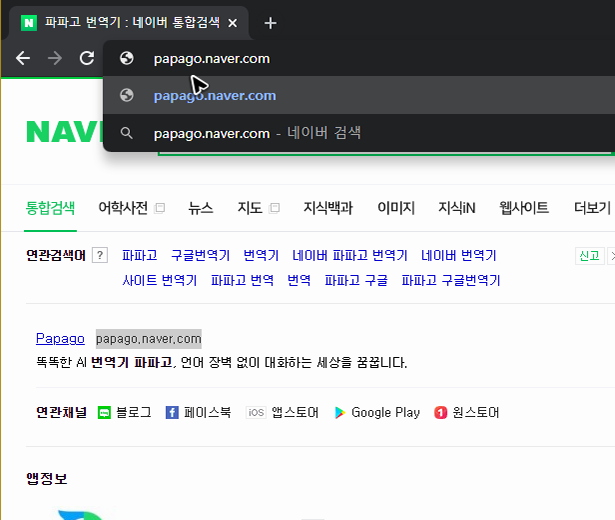This screenshot has width=615, height=520.
Task: Click related search 네이버 파파고 번역기
Action: pyautogui.click(x=350, y=255)
